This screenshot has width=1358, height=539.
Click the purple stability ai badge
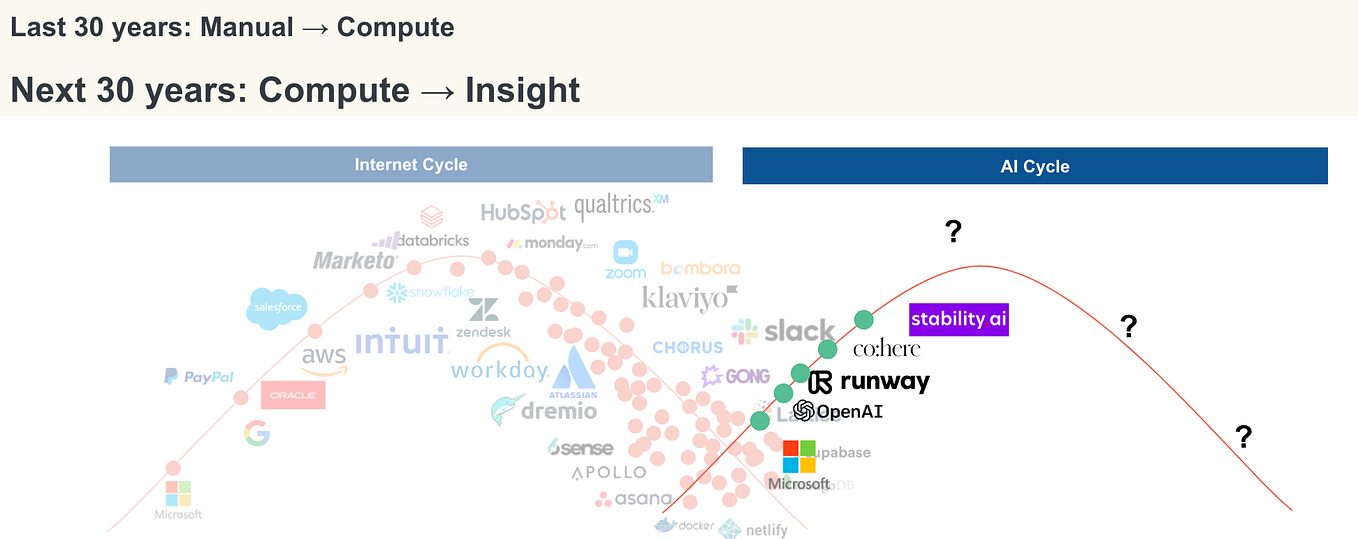[x=959, y=319]
